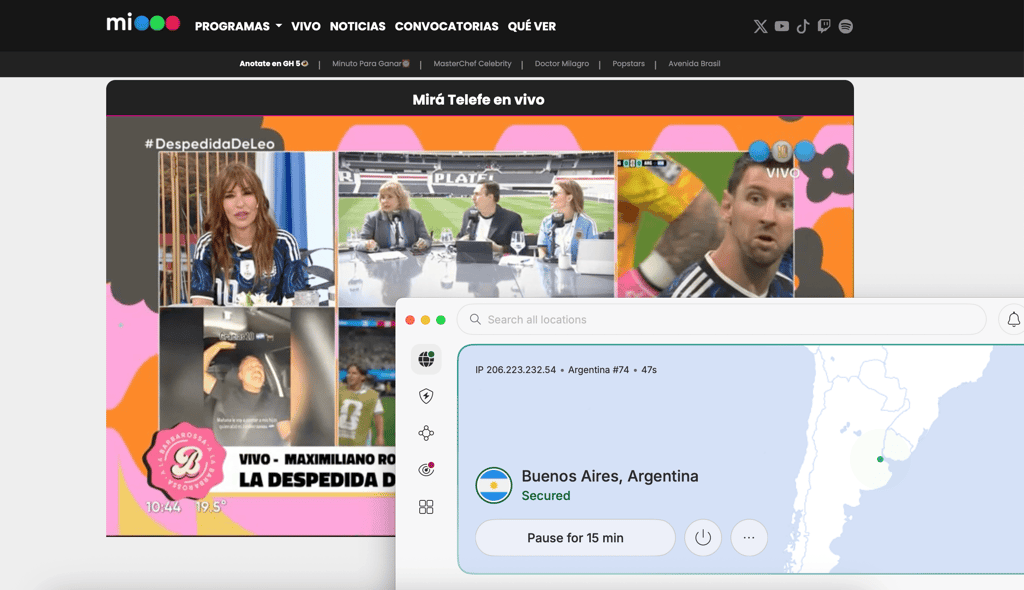This screenshot has height=590, width=1024.
Task: Expand the PROGRAMAS dropdown menu
Action: tap(238, 26)
